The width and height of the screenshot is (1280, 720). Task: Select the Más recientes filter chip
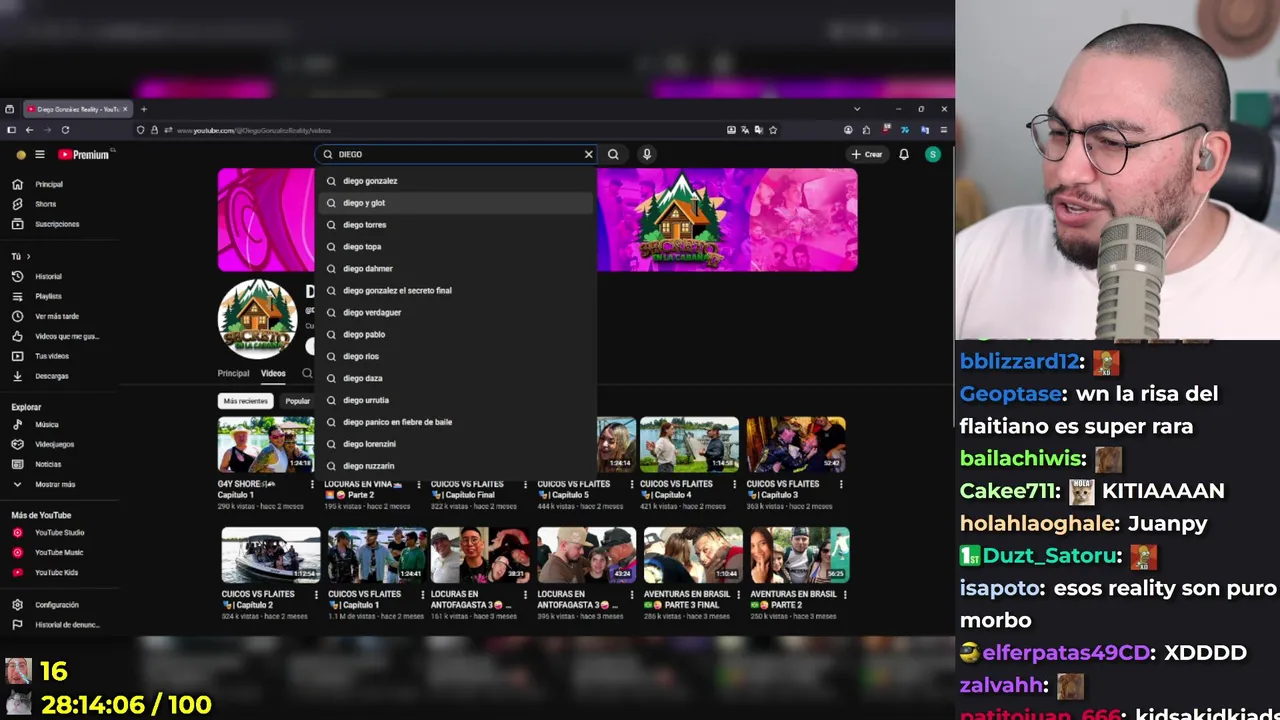pyautogui.click(x=246, y=401)
